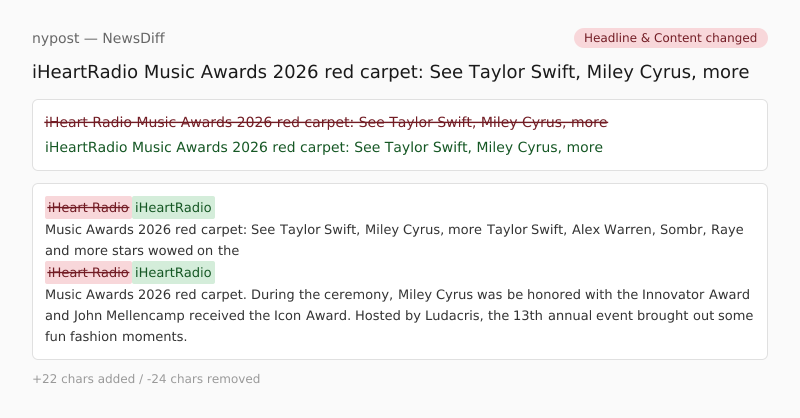Viewport: 800px width, 418px height.
Task: Click the second added "iHeartRadio" green chip
Action: point(173,272)
